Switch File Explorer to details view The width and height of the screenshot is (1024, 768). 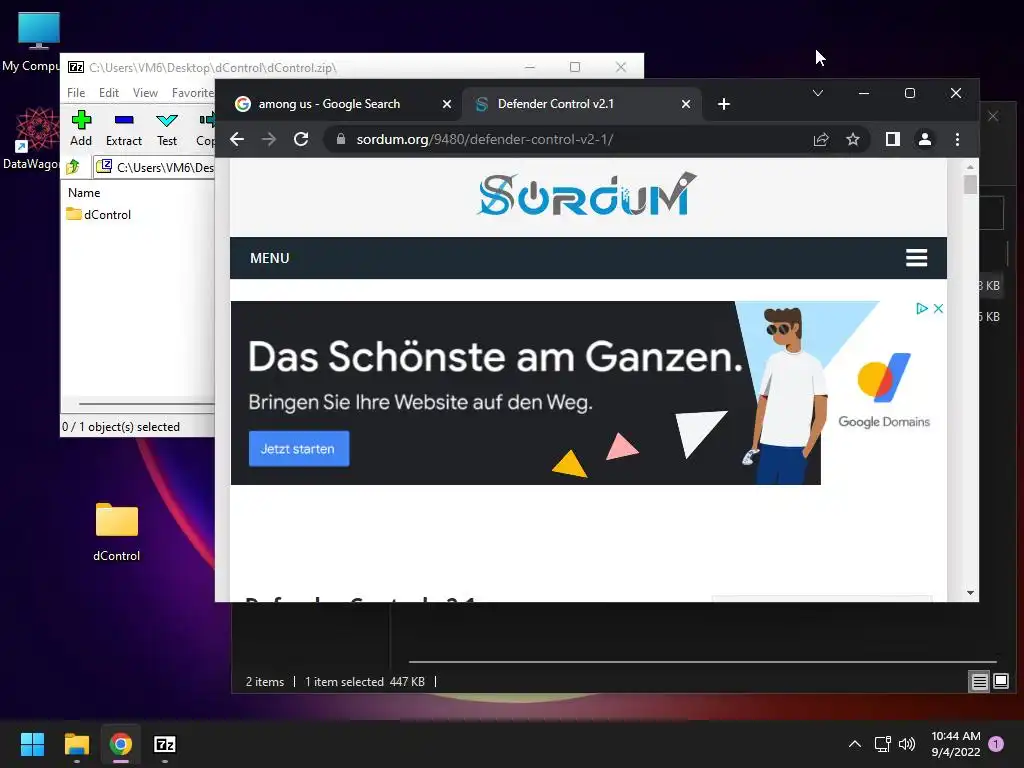pyautogui.click(x=980, y=682)
